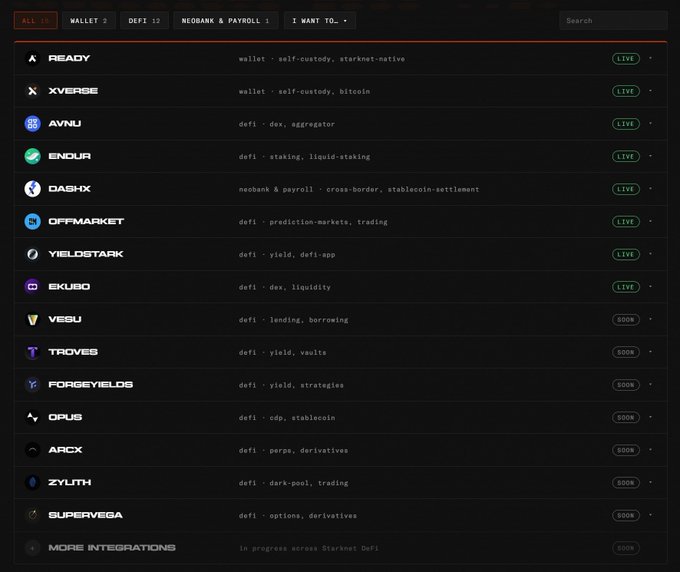Image resolution: width=680 pixels, height=572 pixels.
Task: Click the MORE INTEGRATIONS row title
Action: click(112, 548)
